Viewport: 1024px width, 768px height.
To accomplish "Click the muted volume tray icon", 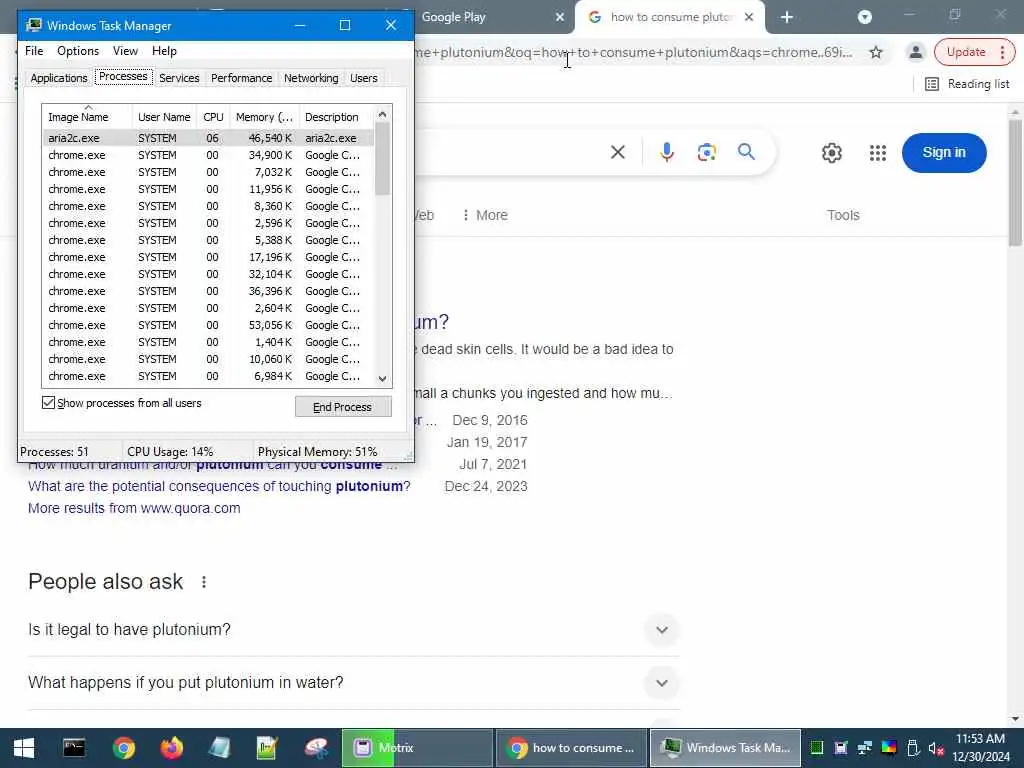I will click(x=936, y=748).
